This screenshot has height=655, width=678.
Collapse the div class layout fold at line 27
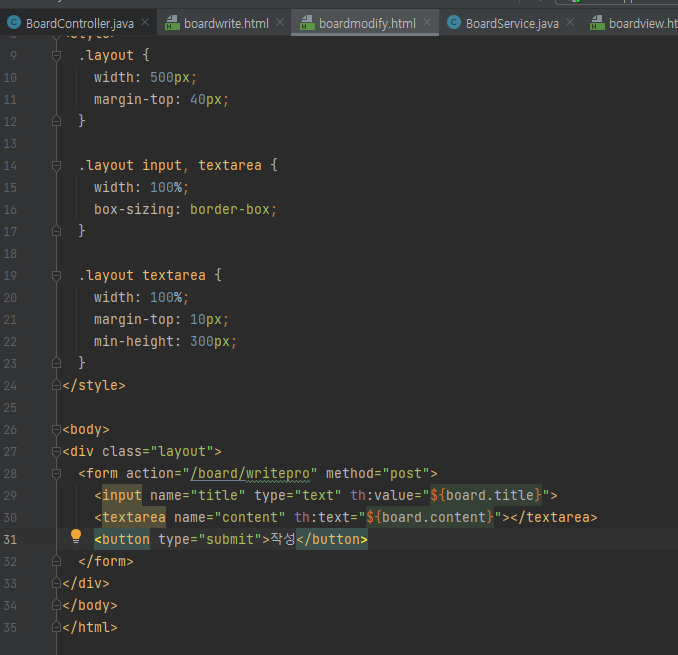coord(56,451)
